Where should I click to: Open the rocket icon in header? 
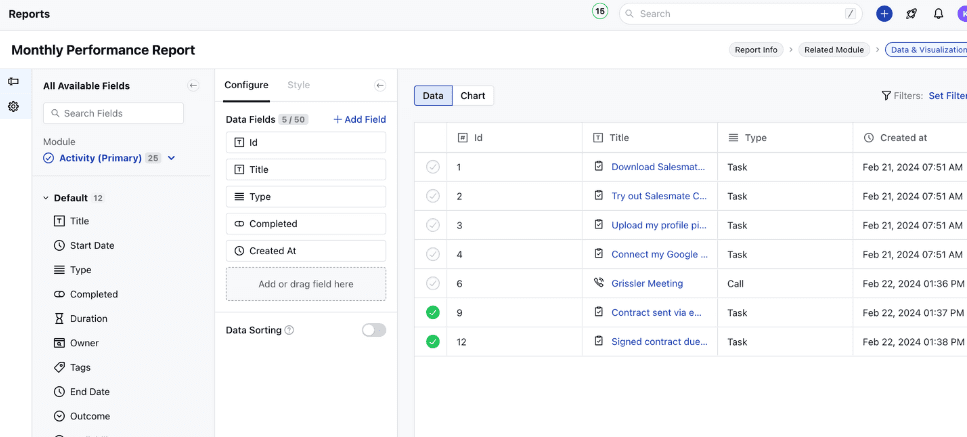pyautogui.click(x=911, y=14)
